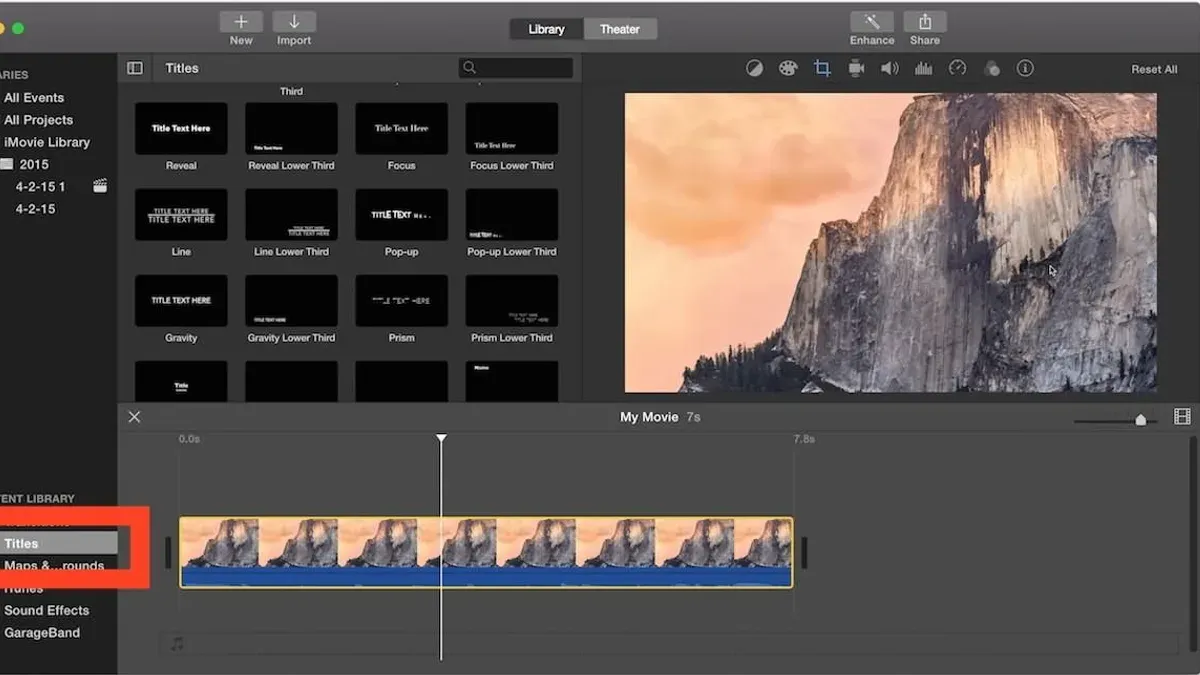Open Titles in the content library
Image resolution: width=1200 pixels, height=675 pixels.
click(59, 543)
